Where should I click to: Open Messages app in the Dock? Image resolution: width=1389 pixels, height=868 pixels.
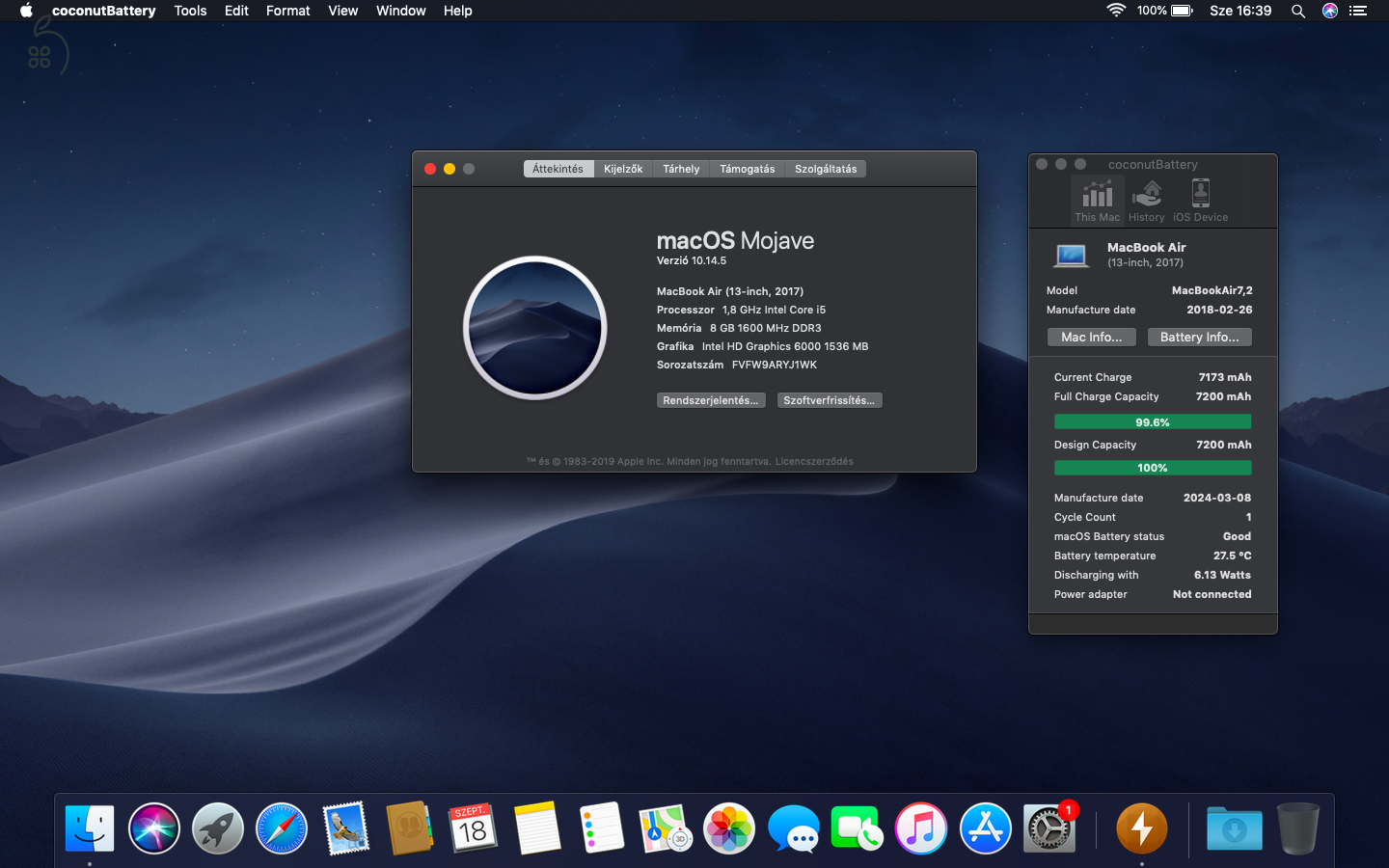[x=794, y=828]
